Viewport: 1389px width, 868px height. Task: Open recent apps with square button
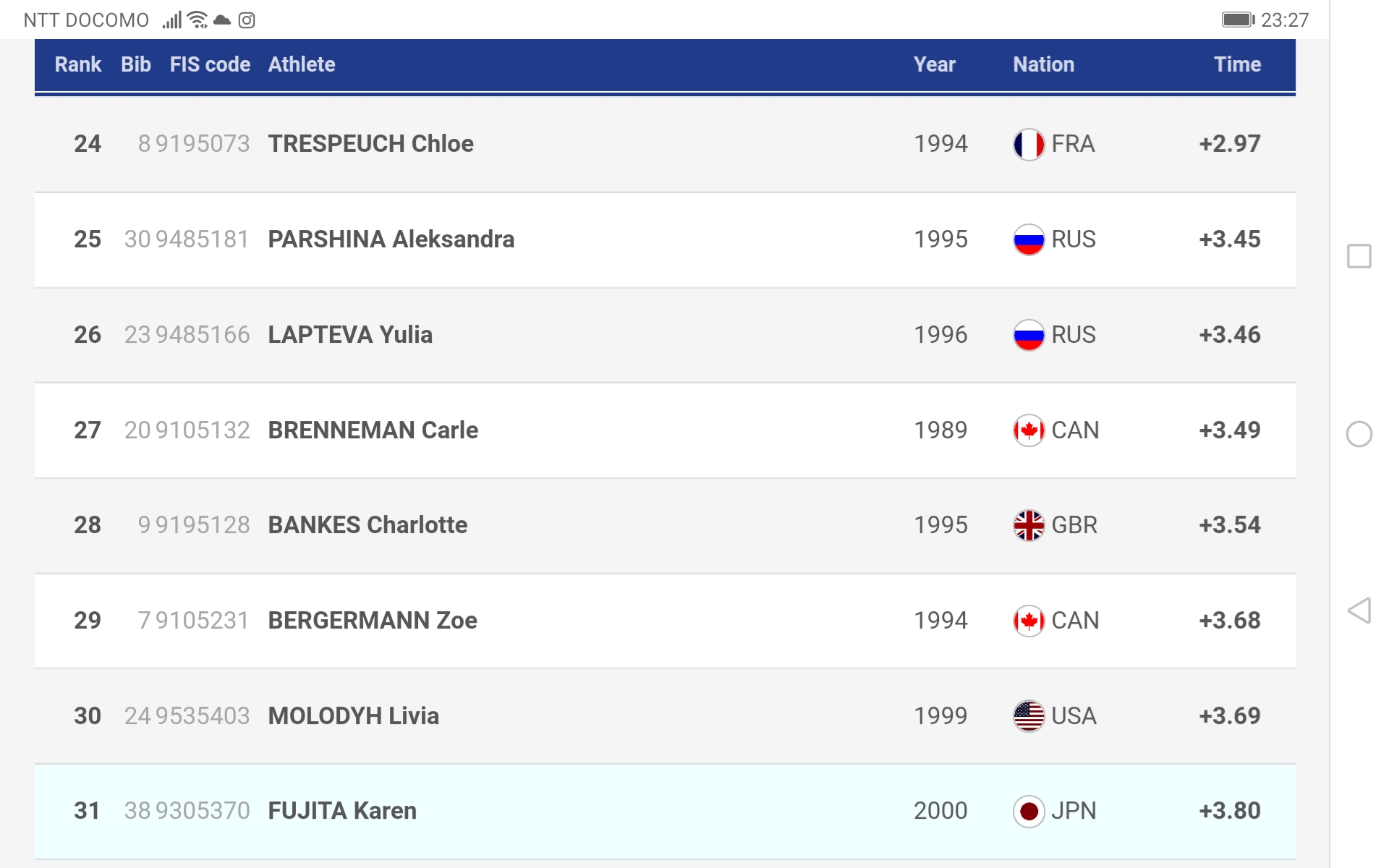1359,256
